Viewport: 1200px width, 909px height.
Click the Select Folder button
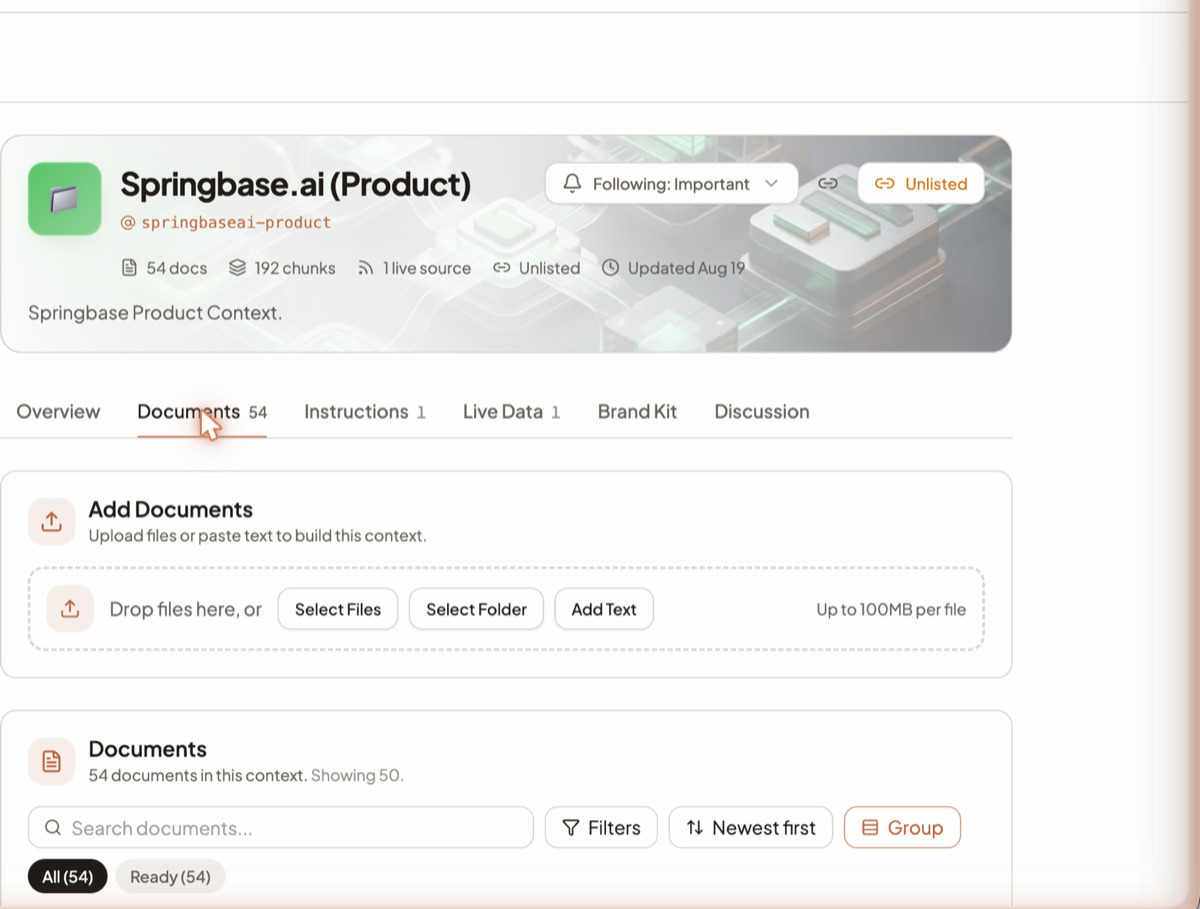[476, 609]
